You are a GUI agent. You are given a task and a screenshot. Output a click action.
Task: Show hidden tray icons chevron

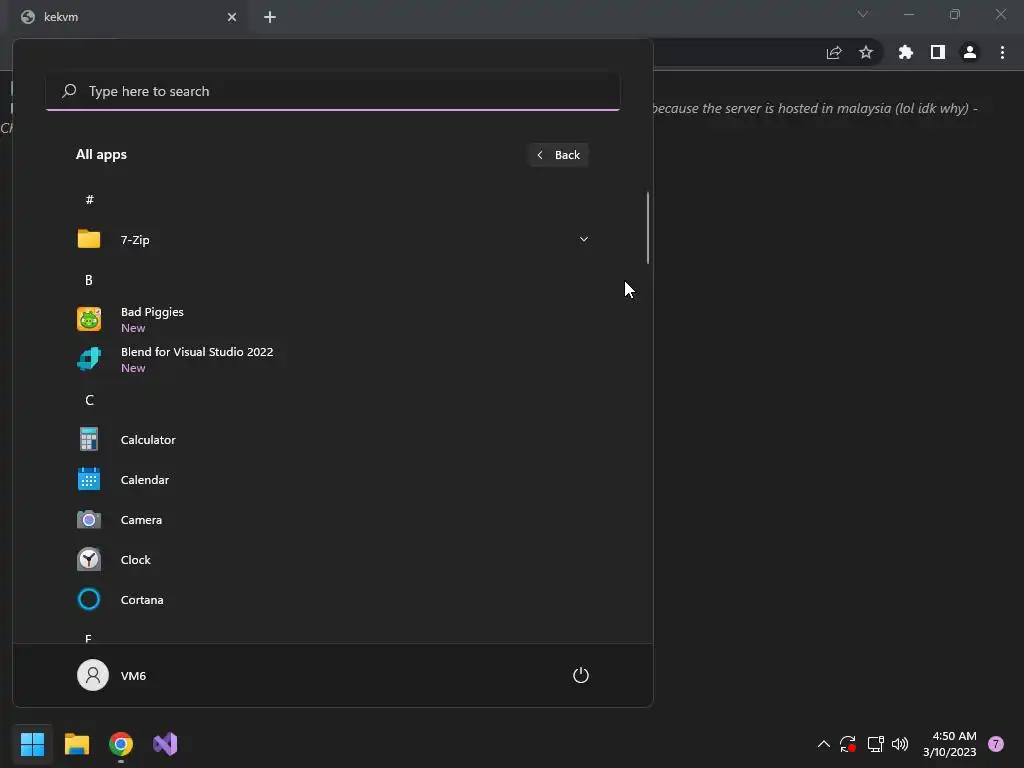[x=824, y=744]
